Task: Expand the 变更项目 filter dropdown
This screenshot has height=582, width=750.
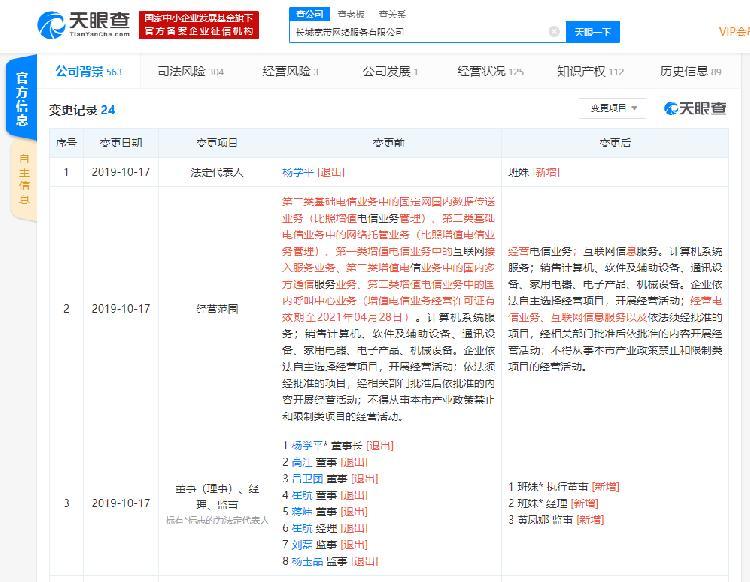Action: click(613, 109)
